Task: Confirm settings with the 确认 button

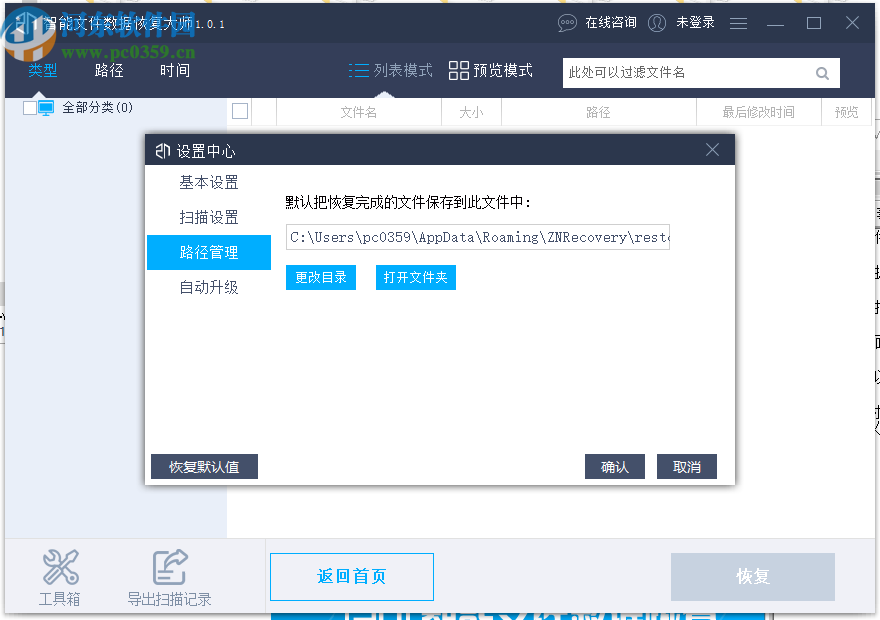Action: (614, 466)
